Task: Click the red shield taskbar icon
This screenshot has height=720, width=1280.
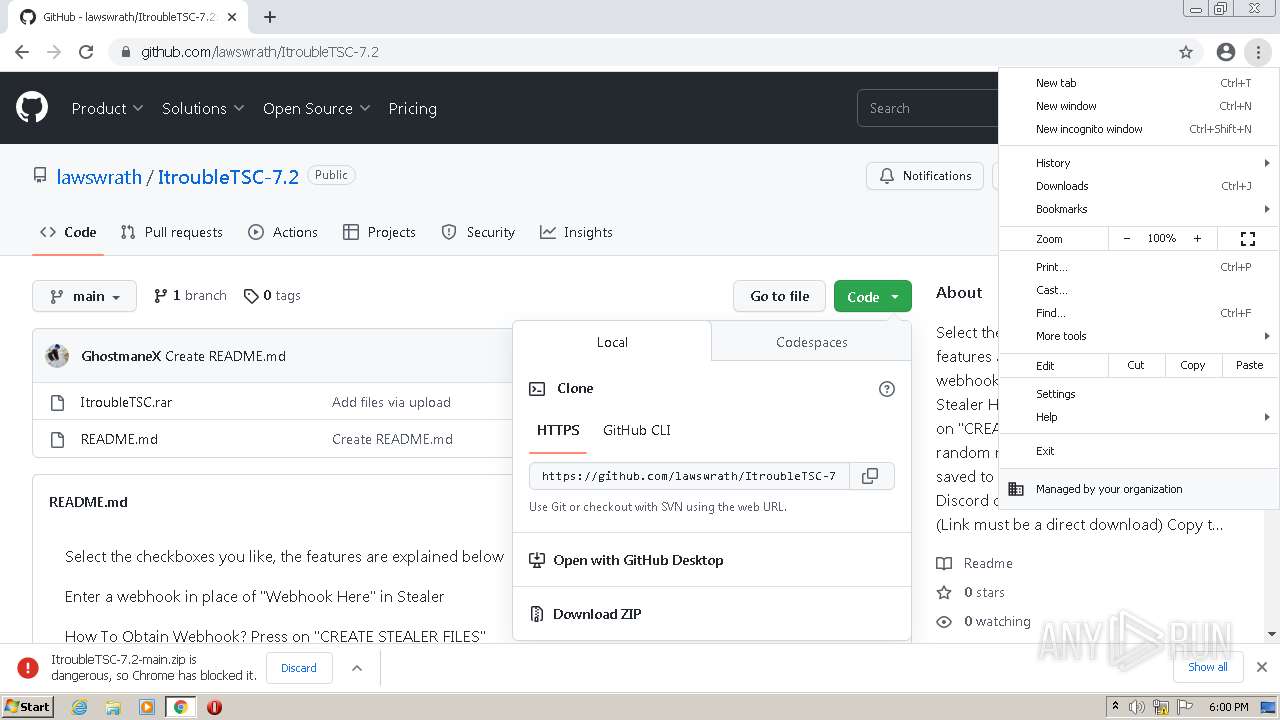Action: coord(214,707)
